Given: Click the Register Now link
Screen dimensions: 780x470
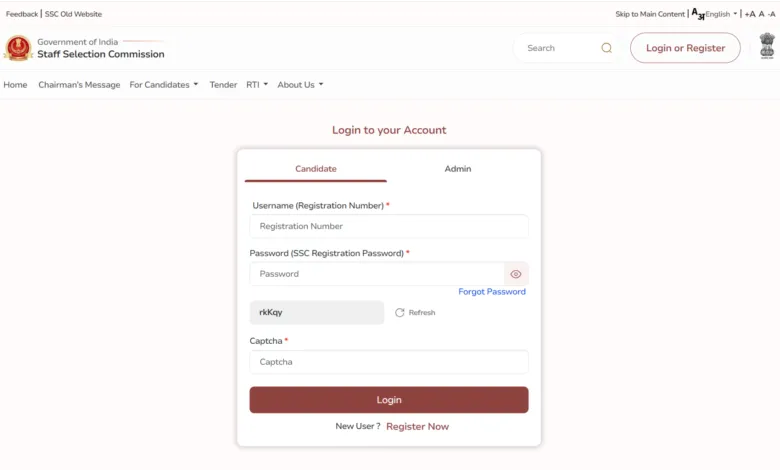Looking at the screenshot, I should 417,426.
